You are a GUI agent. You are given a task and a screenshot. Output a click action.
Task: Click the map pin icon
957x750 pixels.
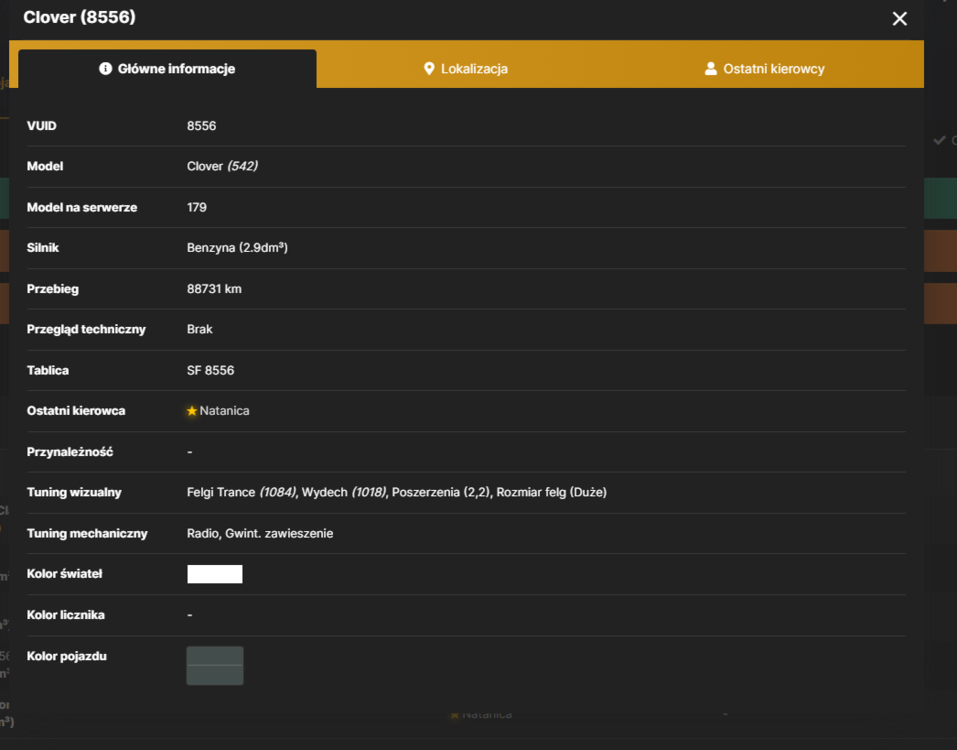[429, 68]
